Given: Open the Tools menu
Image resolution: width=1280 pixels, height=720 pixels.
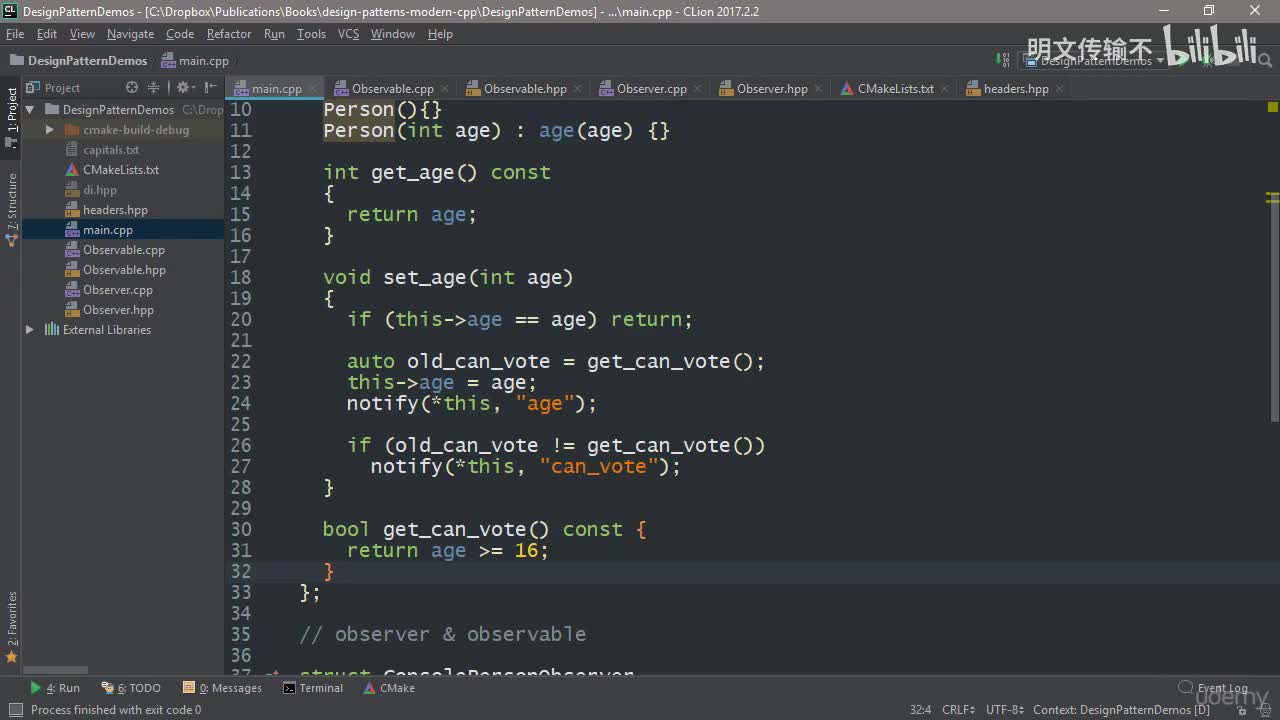Looking at the screenshot, I should coord(311,34).
